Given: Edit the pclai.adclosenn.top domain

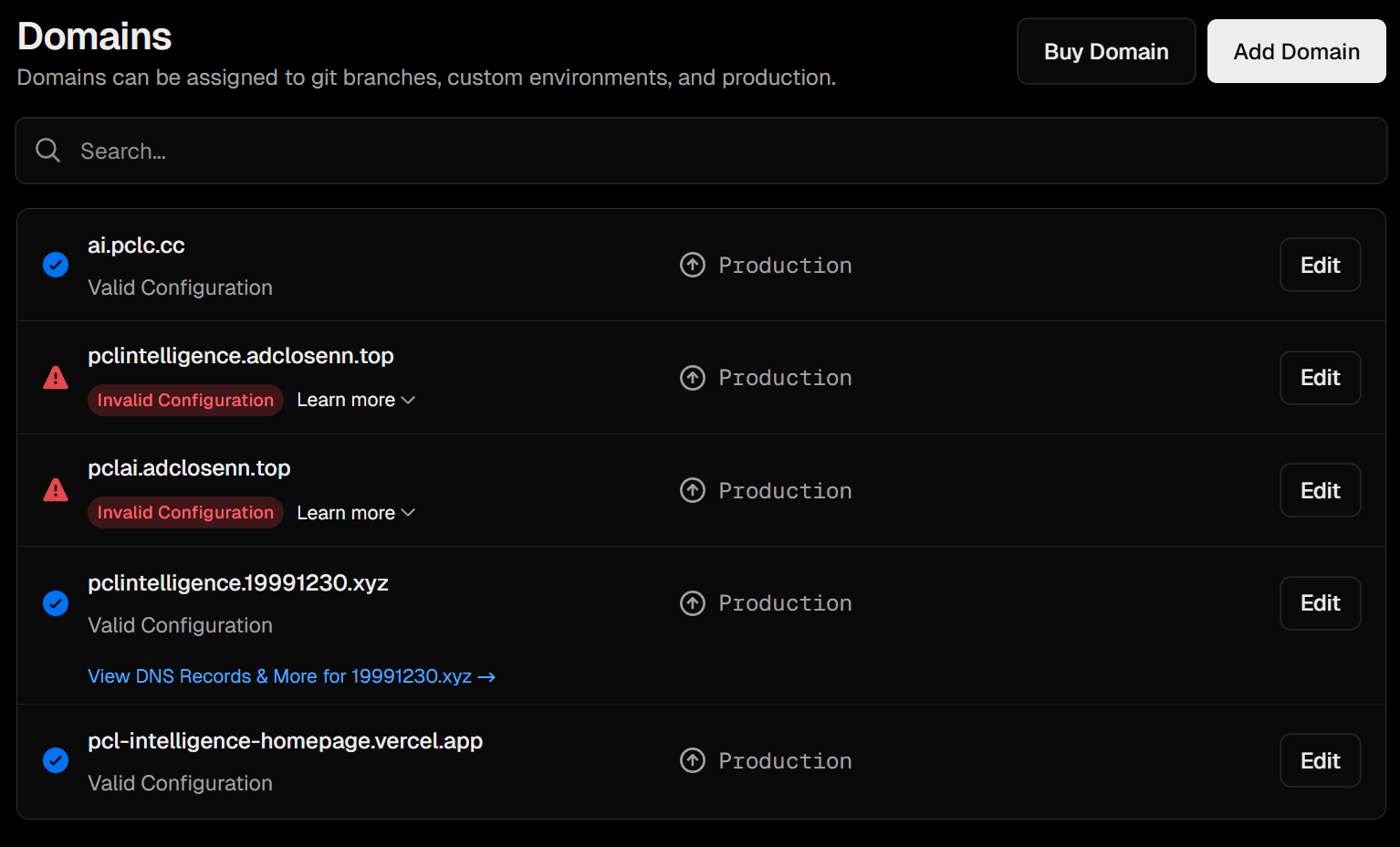Looking at the screenshot, I should click(x=1320, y=490).
